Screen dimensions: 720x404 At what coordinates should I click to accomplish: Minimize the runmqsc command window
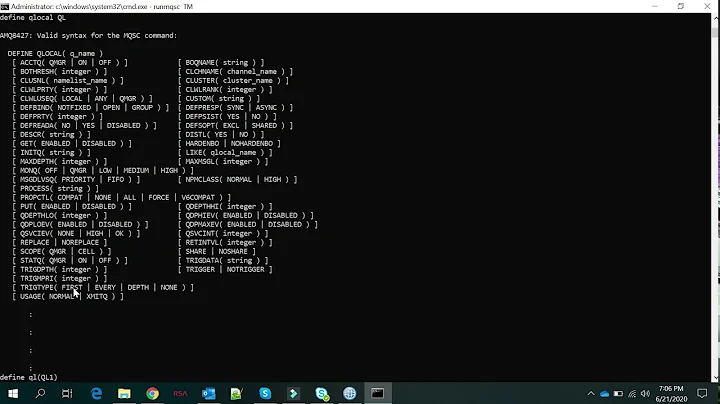tap(655, 6)
